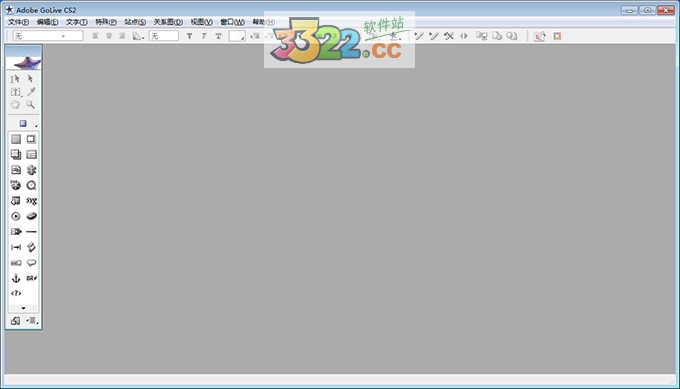Click the table object icon
680x389 pixels.
pos(31,154)
